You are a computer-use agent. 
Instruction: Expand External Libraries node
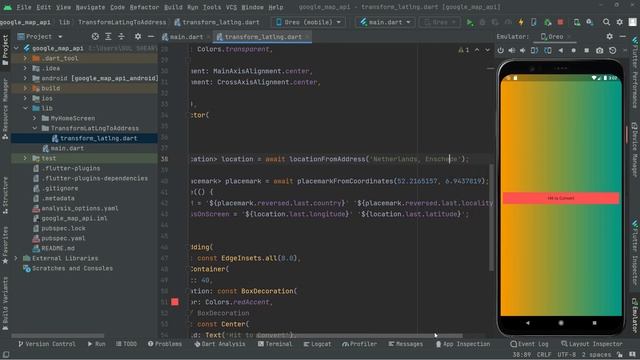pos(16,258)
